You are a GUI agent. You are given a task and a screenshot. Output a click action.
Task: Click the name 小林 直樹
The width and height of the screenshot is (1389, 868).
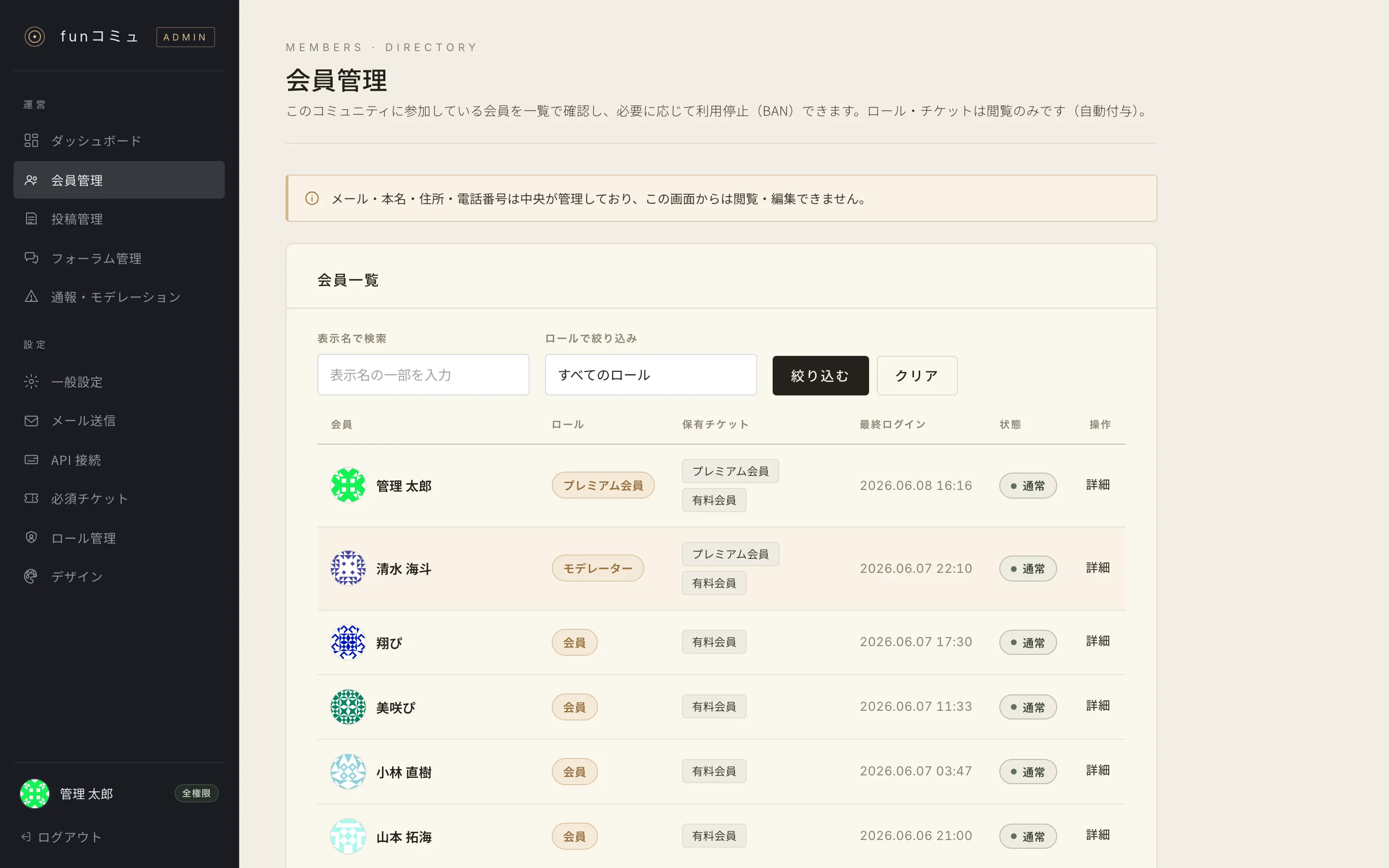pyautogui.click(x=404, y=773)
